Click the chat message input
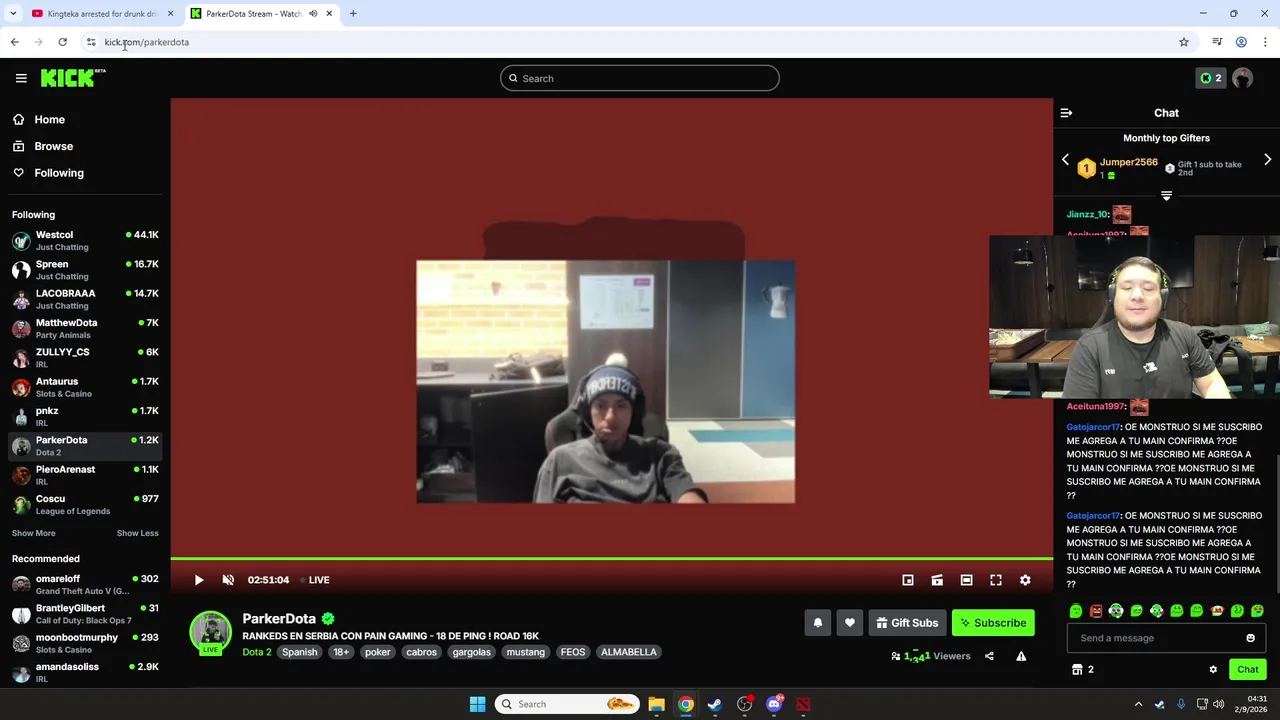The height and width of the screenshot is (720, 1280). coord(1154,638)
